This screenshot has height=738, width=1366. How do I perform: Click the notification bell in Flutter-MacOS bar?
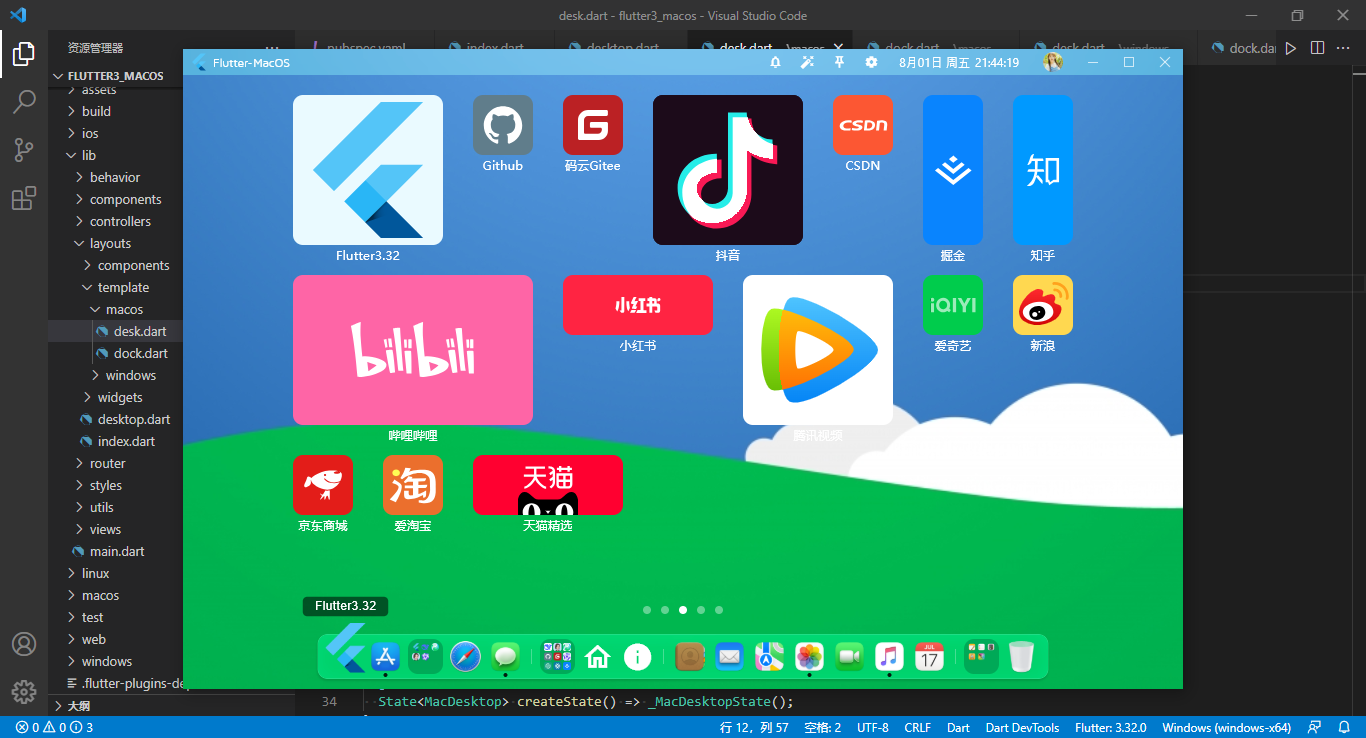775,62
